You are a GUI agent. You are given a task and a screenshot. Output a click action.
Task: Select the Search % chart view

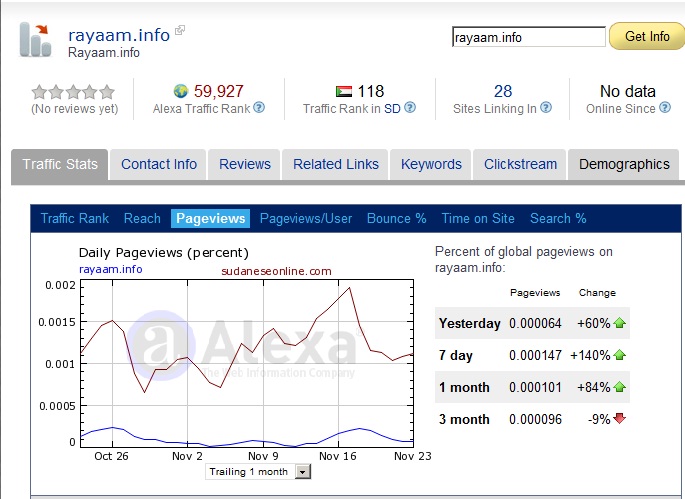558,218
